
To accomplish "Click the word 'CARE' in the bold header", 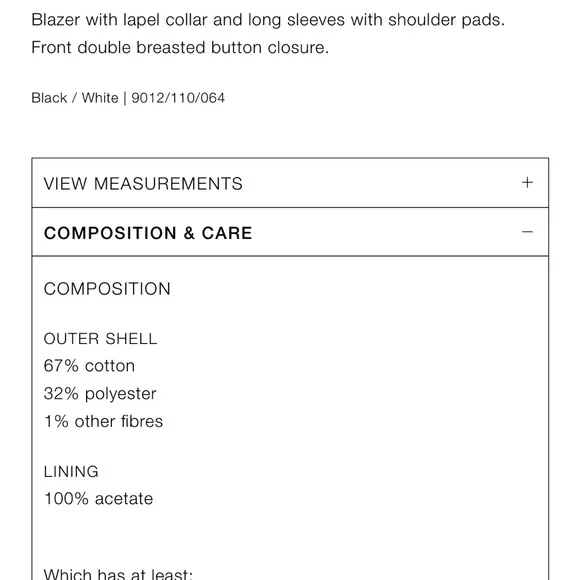I will [x=227, y=233].
